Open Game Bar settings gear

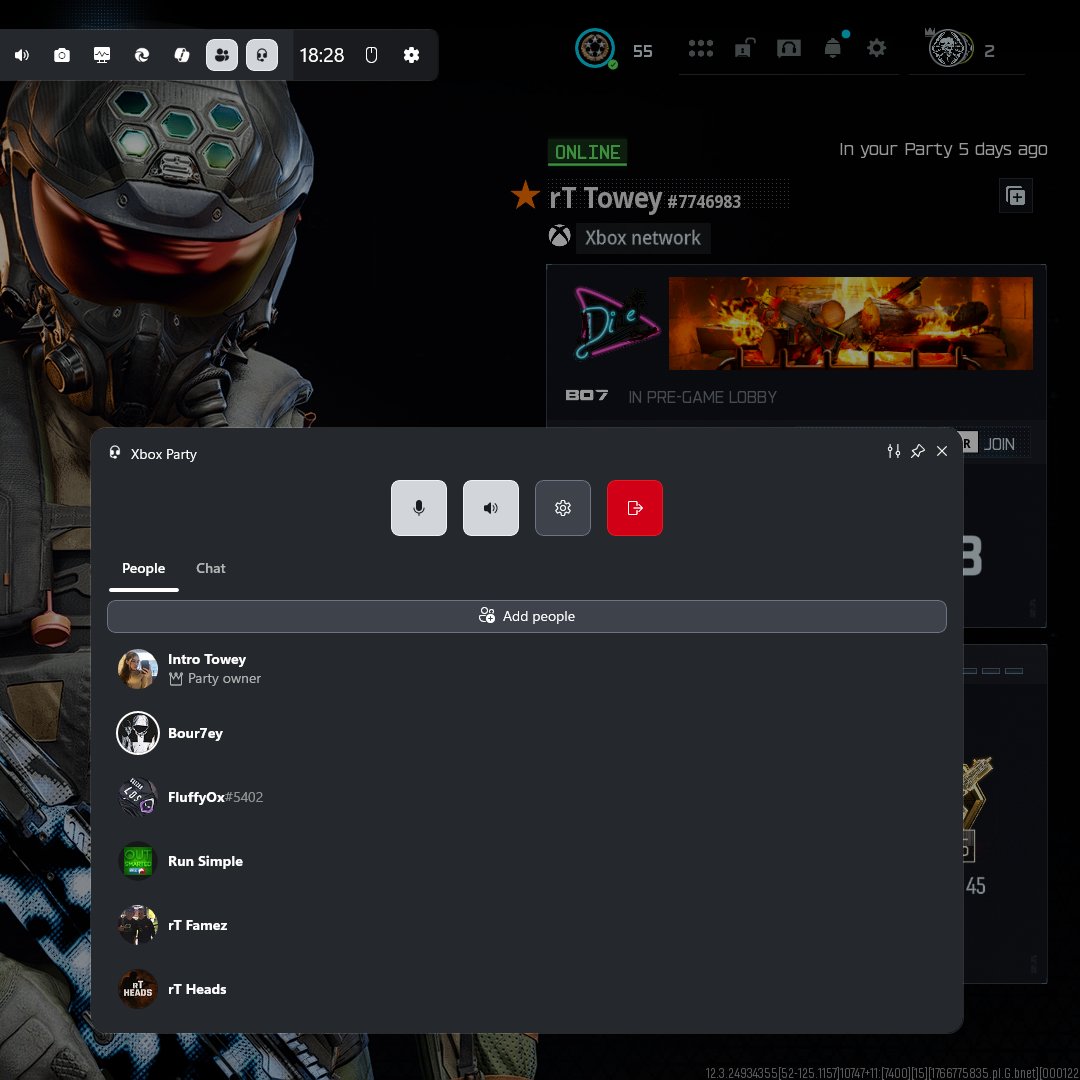click(x=411, y=55)
